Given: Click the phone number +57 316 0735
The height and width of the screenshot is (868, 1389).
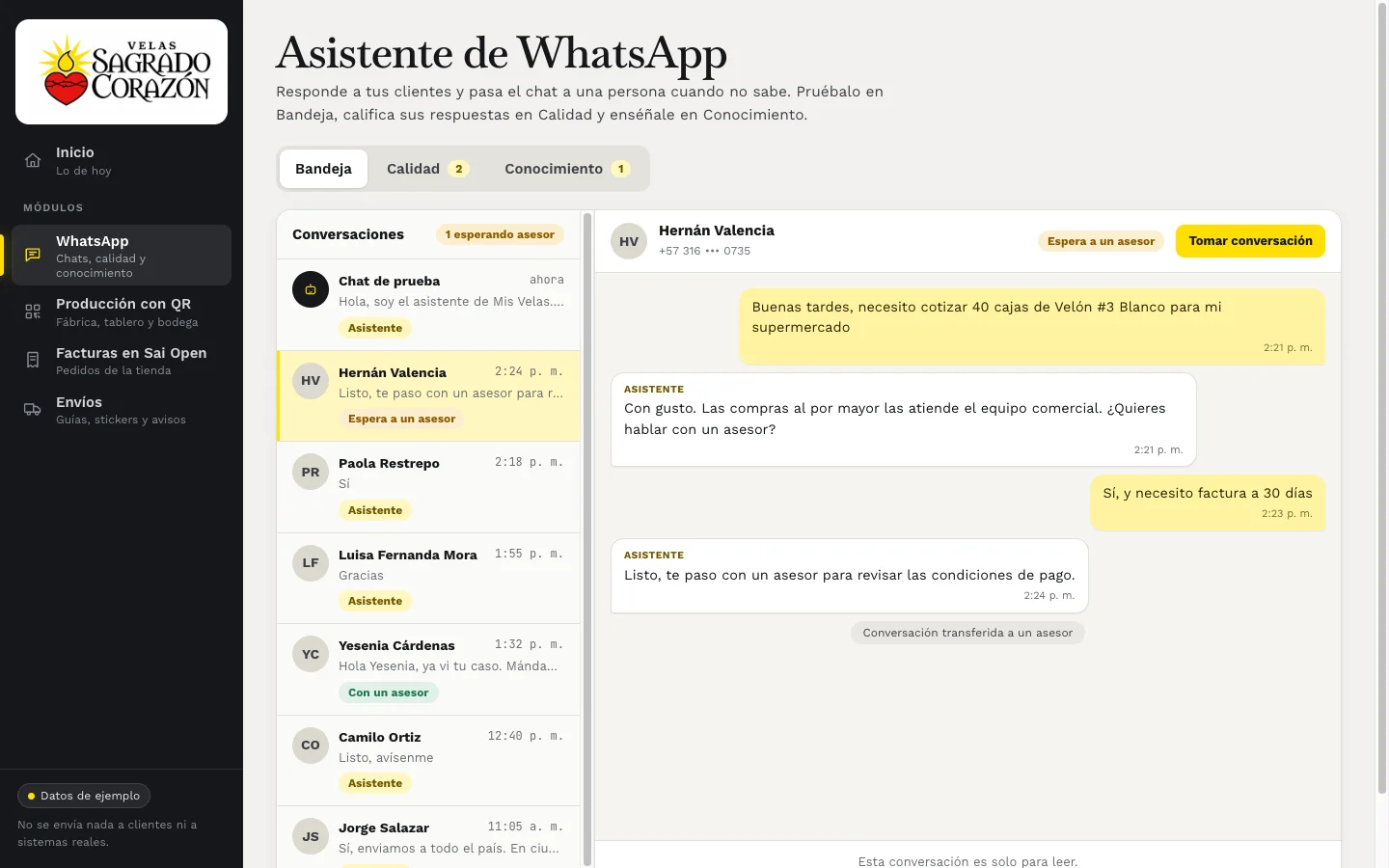Looking at the screenshot, I should 704,251.
